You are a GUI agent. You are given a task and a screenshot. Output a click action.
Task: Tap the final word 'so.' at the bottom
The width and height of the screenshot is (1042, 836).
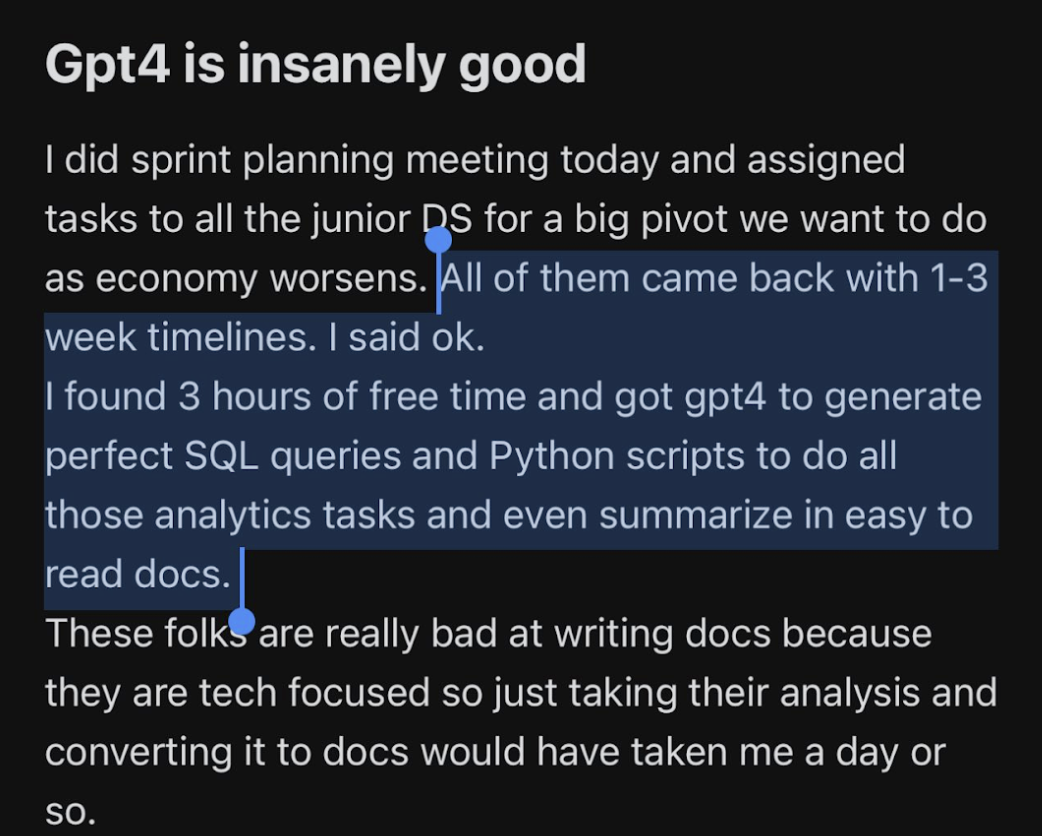[x=70, y=812]
